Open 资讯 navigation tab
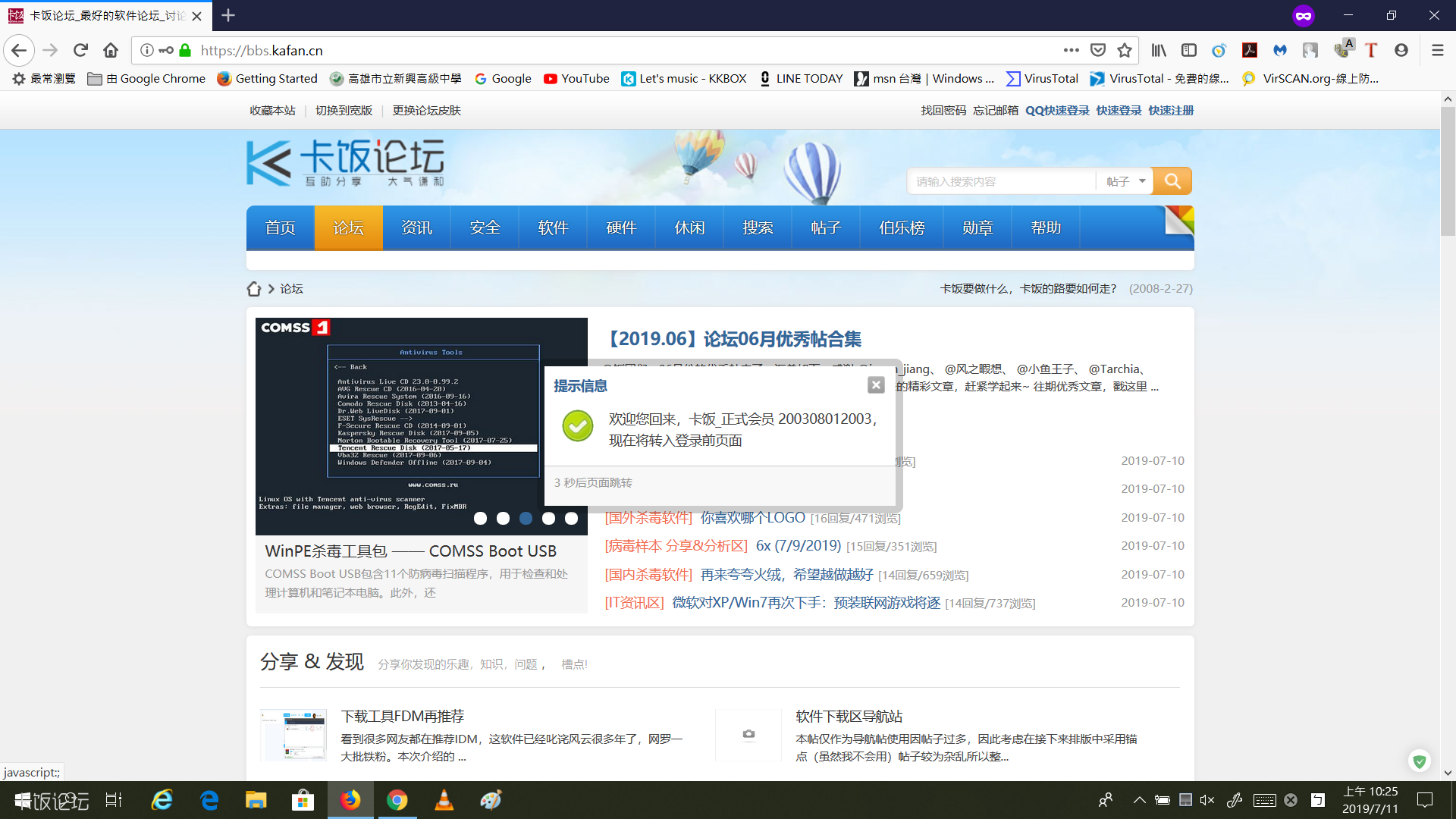This screenshot has width=1456, height=819. (x=417, y=227)
